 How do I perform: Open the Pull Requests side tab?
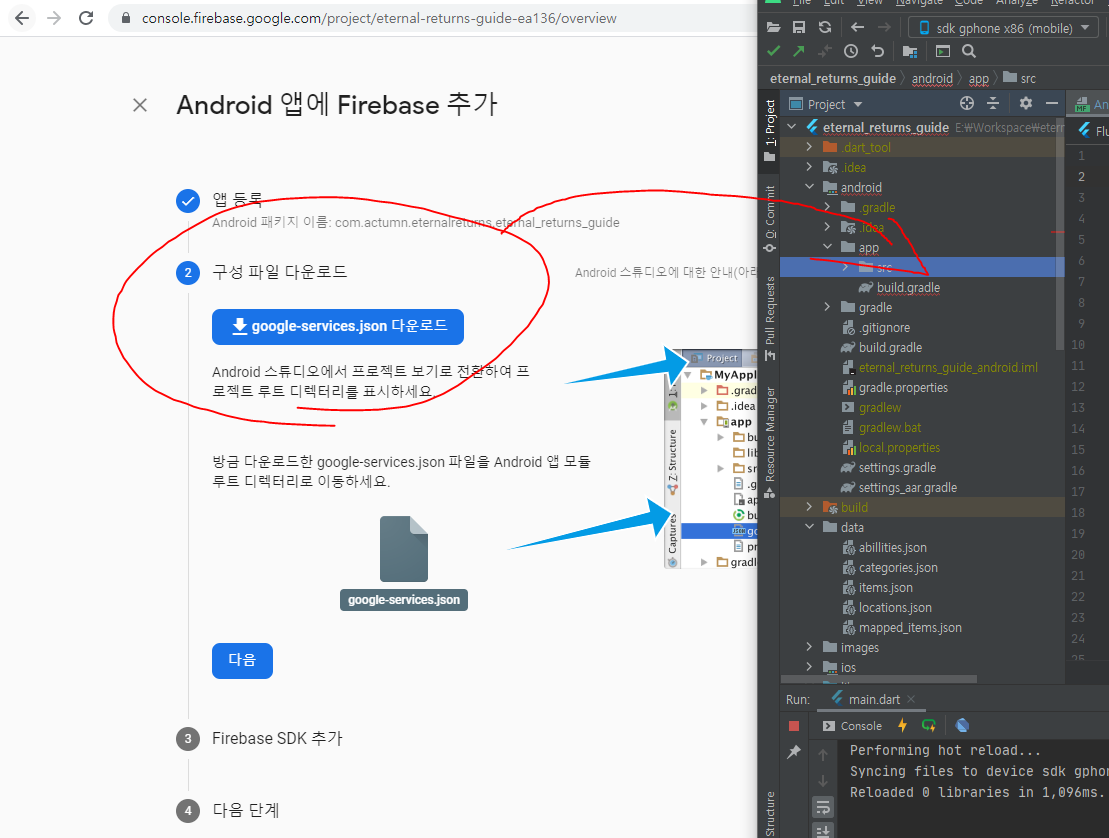pyautogui.click(x=770, y=318)
